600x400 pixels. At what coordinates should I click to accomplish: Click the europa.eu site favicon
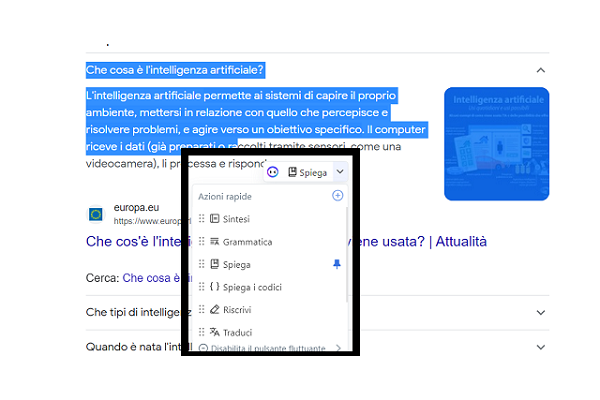(96, 214)
